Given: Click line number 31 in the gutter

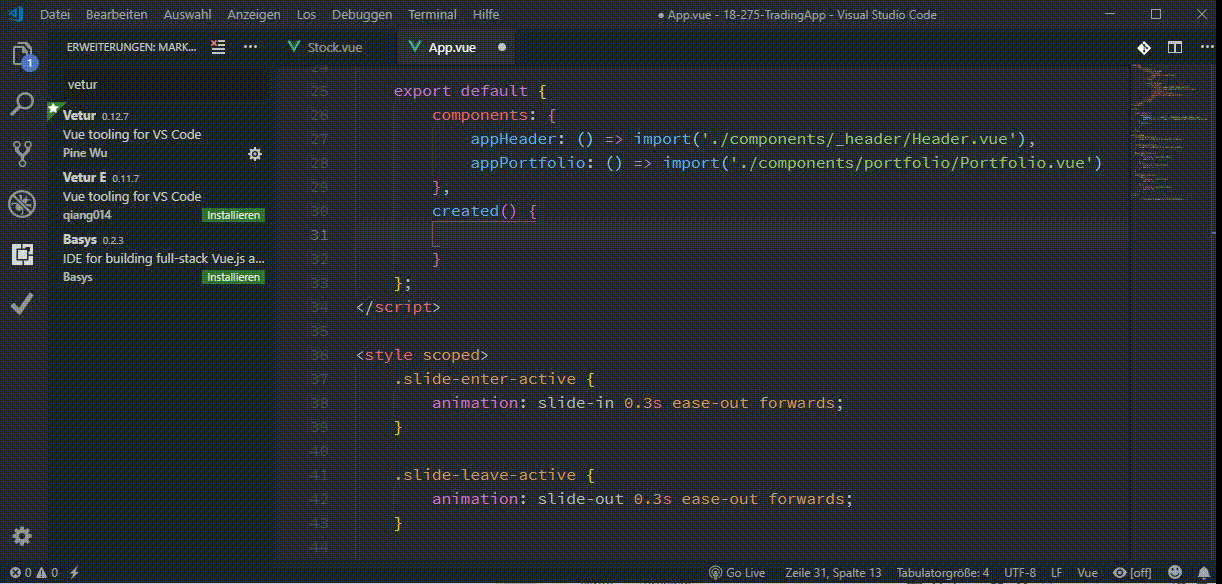Looking at the screenshot, I should 318,235.
